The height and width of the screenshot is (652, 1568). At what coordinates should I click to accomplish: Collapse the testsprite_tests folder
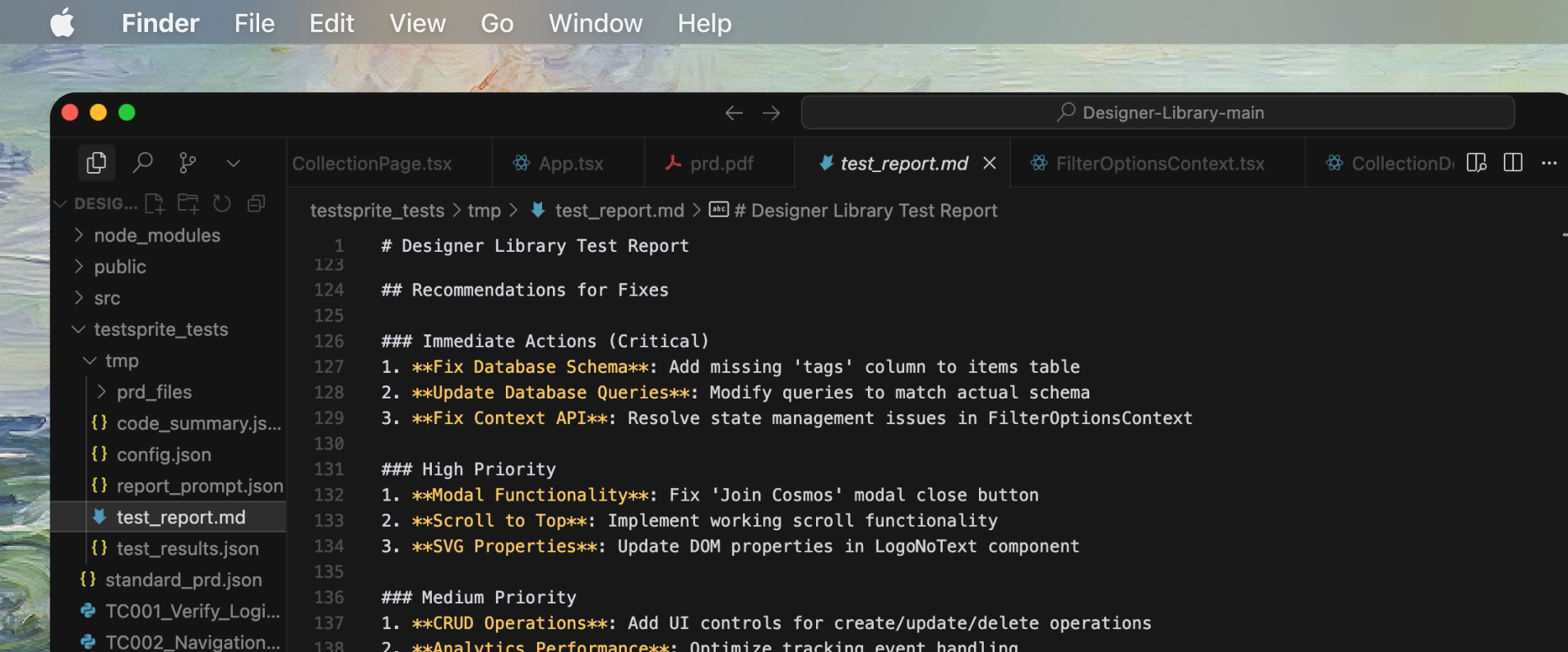[x=160, y=329]
